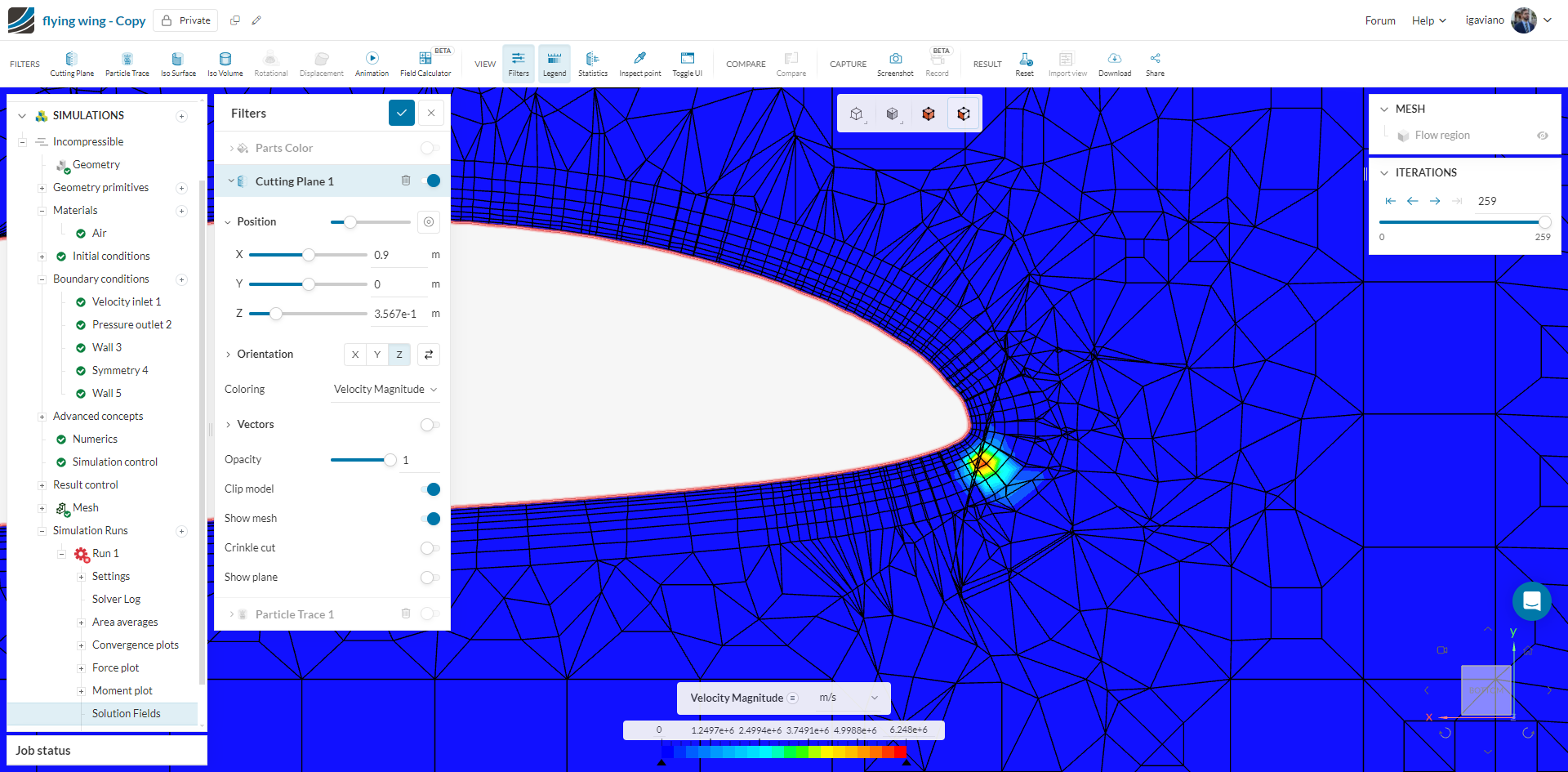Open the Coloring Velocity Magnitude dropdown
The image size is (1568, 772).
(385, 390)
